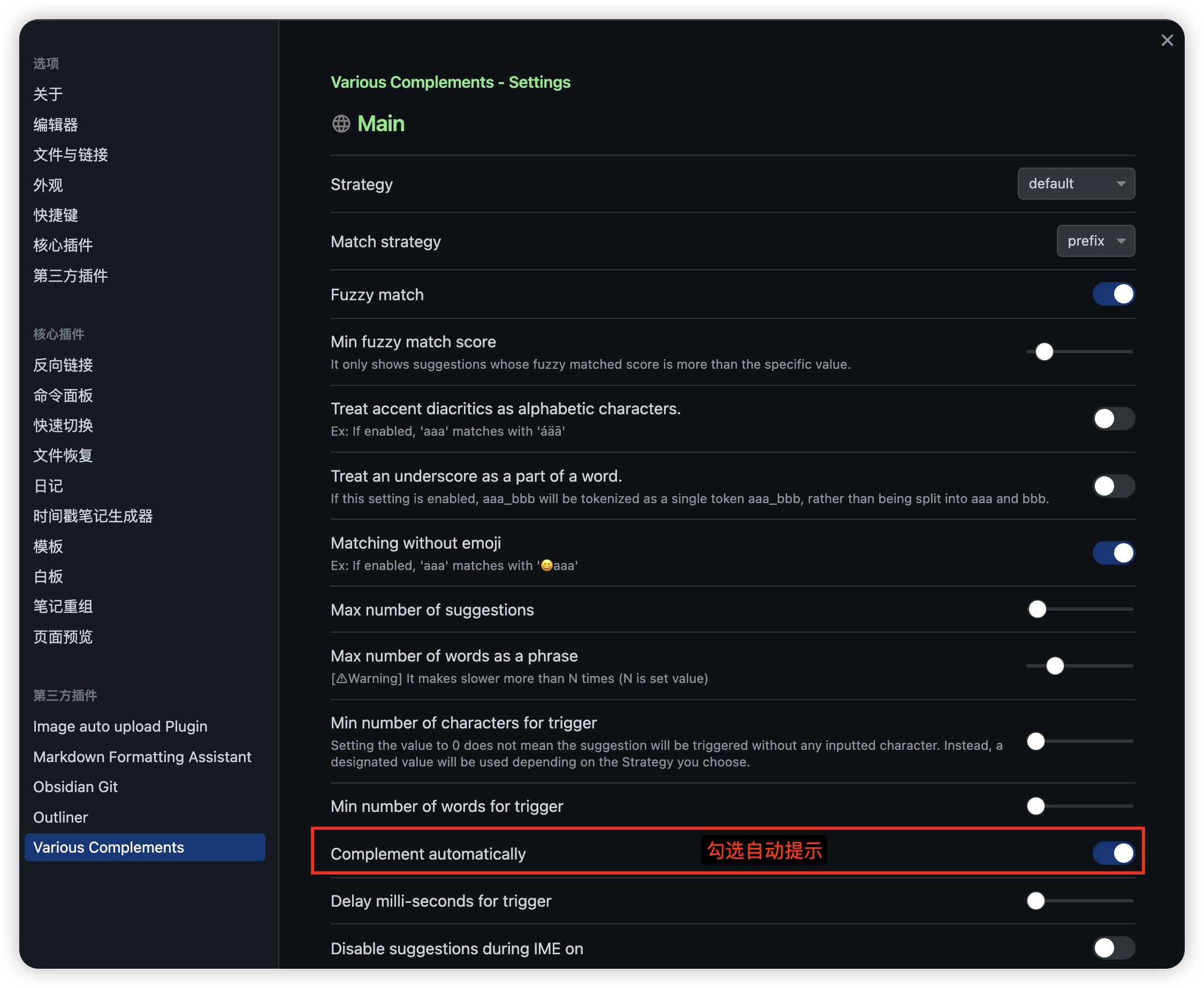1204x988 pixels.
Task: Disable the Fuzzy match toggle
Action: click(x=1113, y=294)
